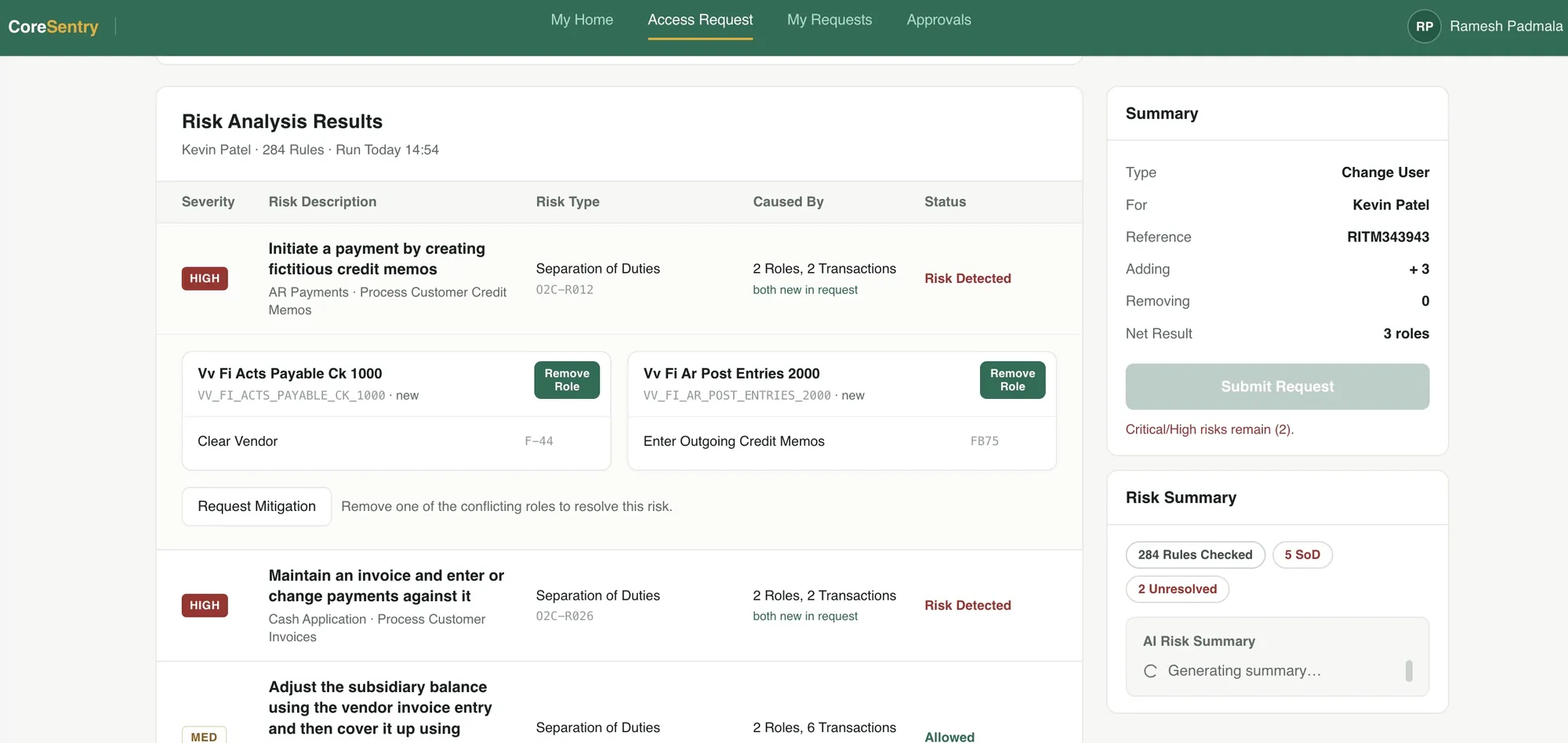This screenshot has width=1568, height=743.
Task: Click the role ID VV_FI_ACTS_PAYABLE_CK_1000
Action: 291,396
